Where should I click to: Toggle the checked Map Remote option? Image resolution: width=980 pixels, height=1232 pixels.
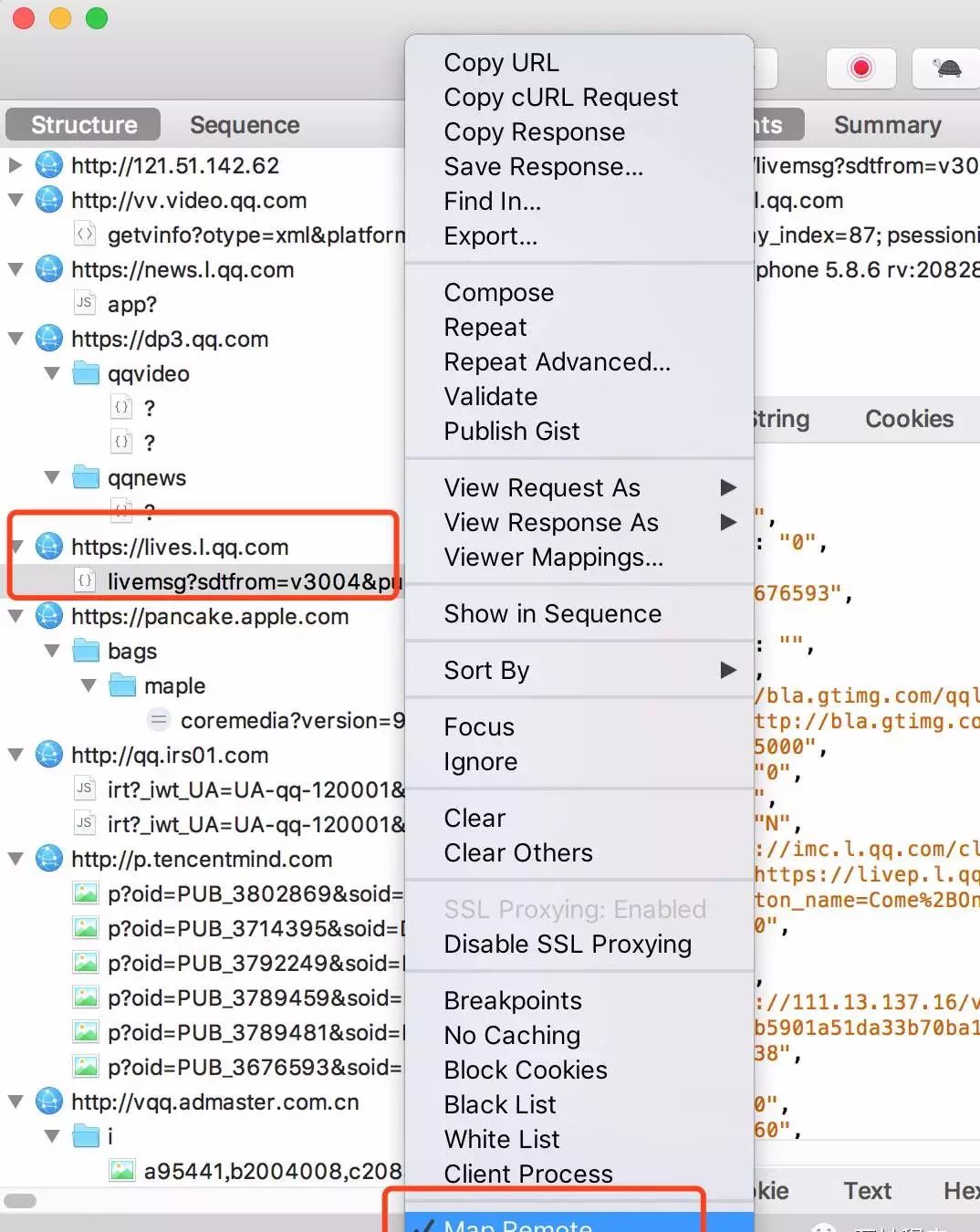[x=517, y=1224]
